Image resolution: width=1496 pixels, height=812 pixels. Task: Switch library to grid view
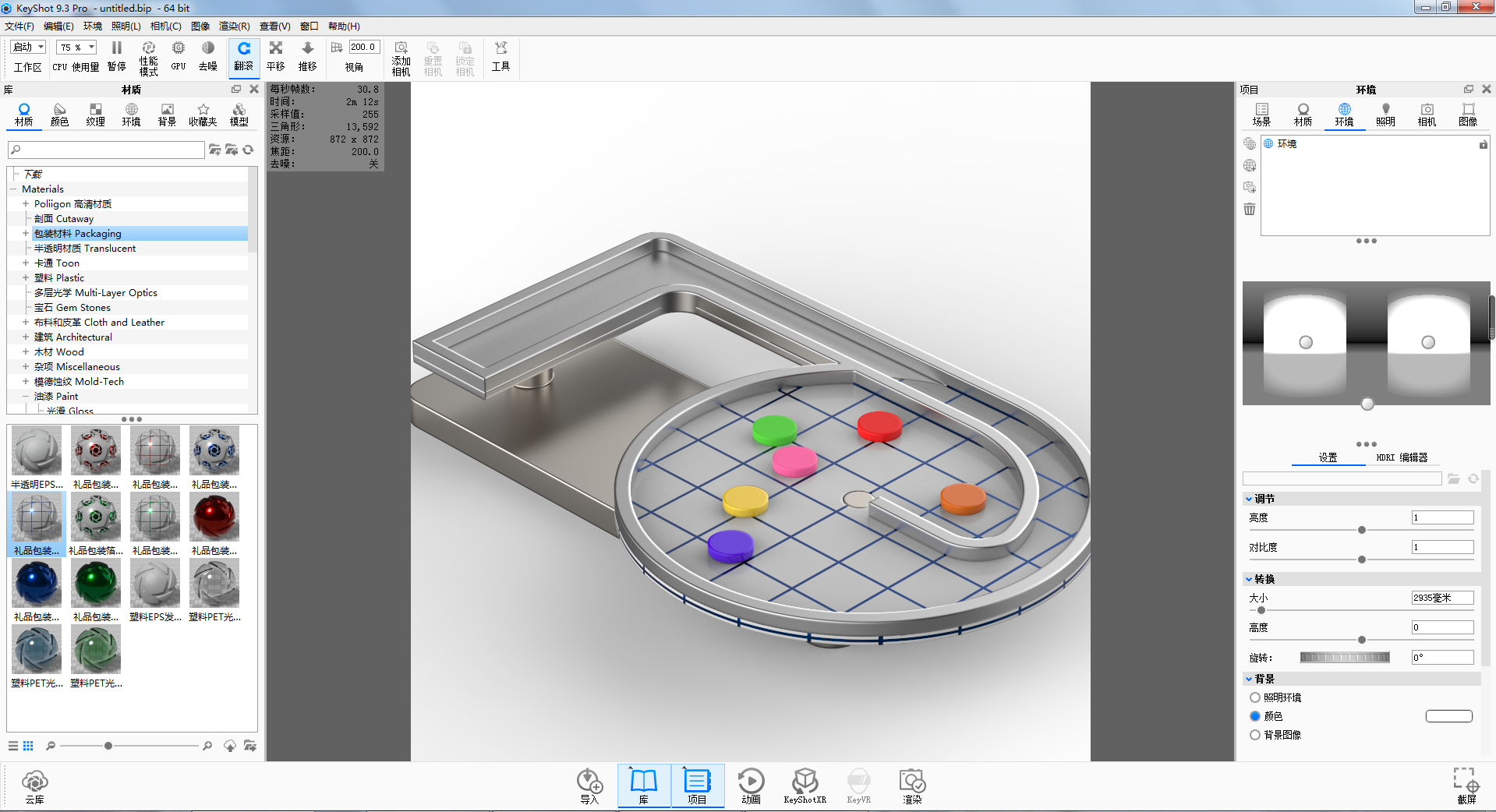pyautogui.click(x=28, y=747)
